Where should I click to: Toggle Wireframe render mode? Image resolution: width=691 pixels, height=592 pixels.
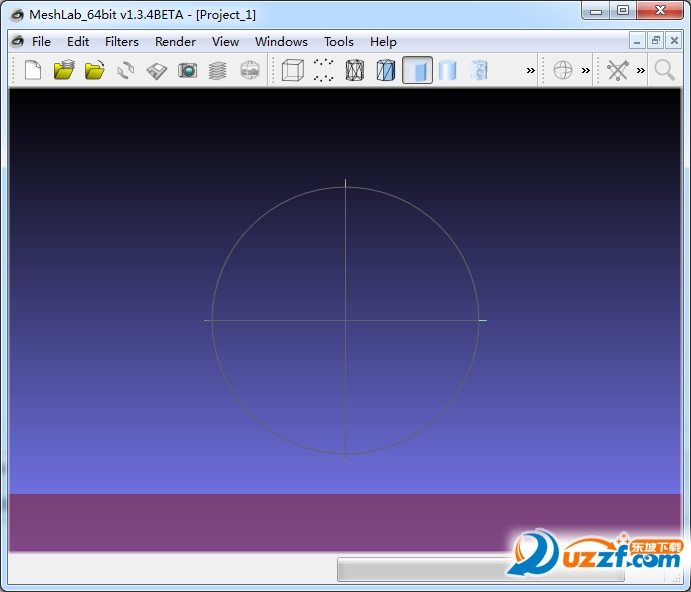pos(355,70)
